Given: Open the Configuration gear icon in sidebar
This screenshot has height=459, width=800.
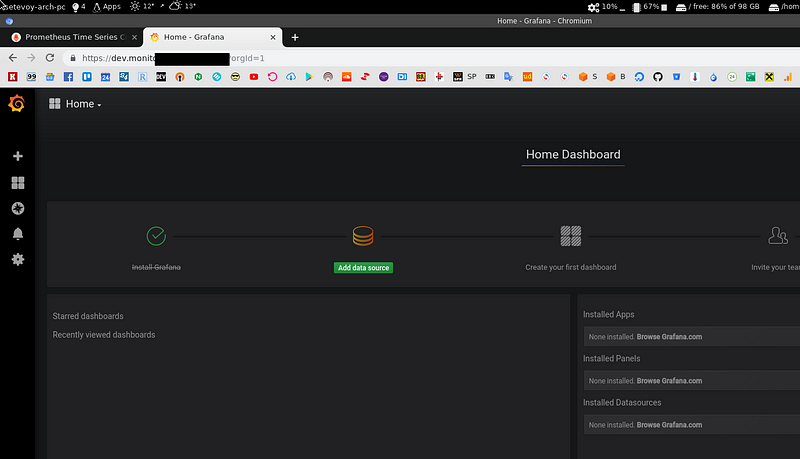Looking at the screenshot, I should (18, 259).
